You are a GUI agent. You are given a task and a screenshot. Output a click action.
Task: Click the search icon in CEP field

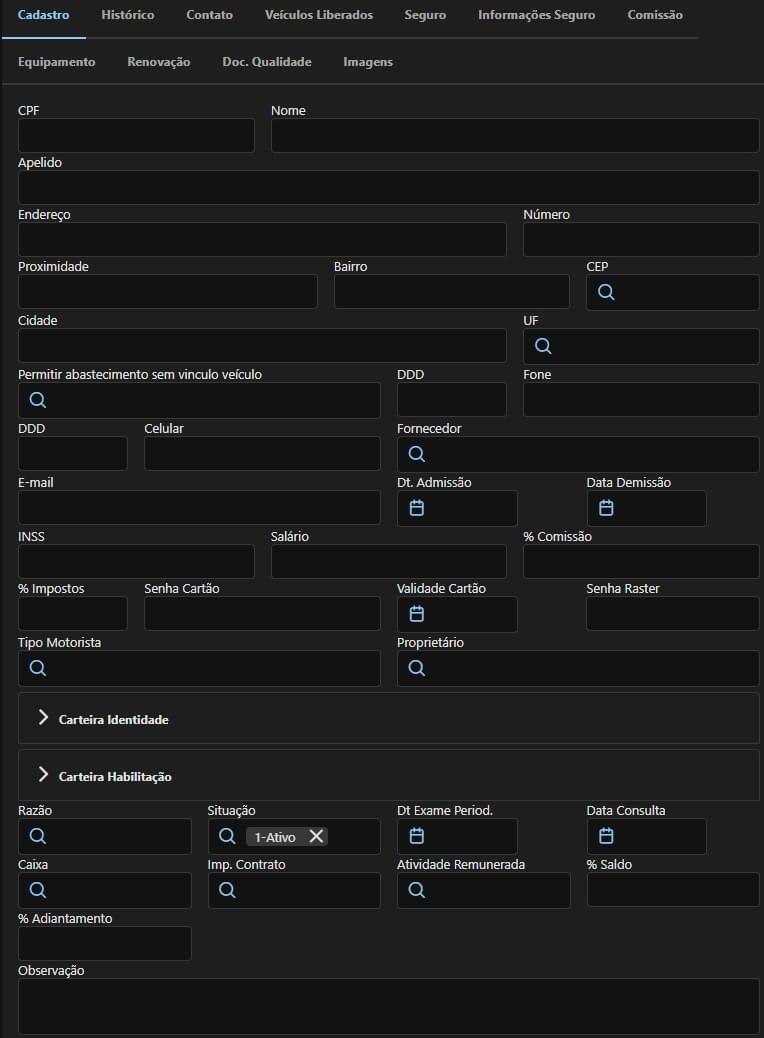click(606, 292)
